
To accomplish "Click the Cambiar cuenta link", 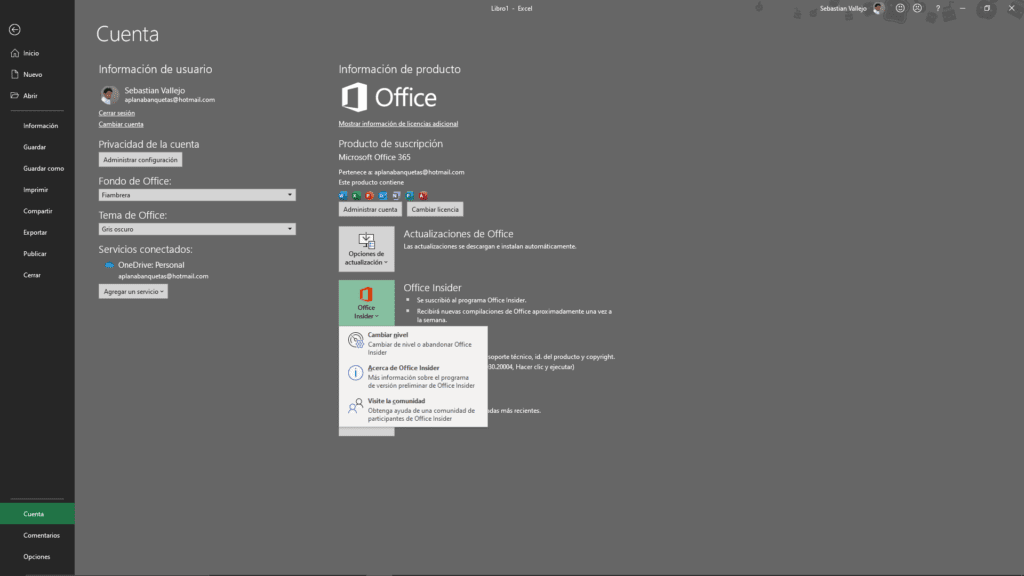I will 121,124.
